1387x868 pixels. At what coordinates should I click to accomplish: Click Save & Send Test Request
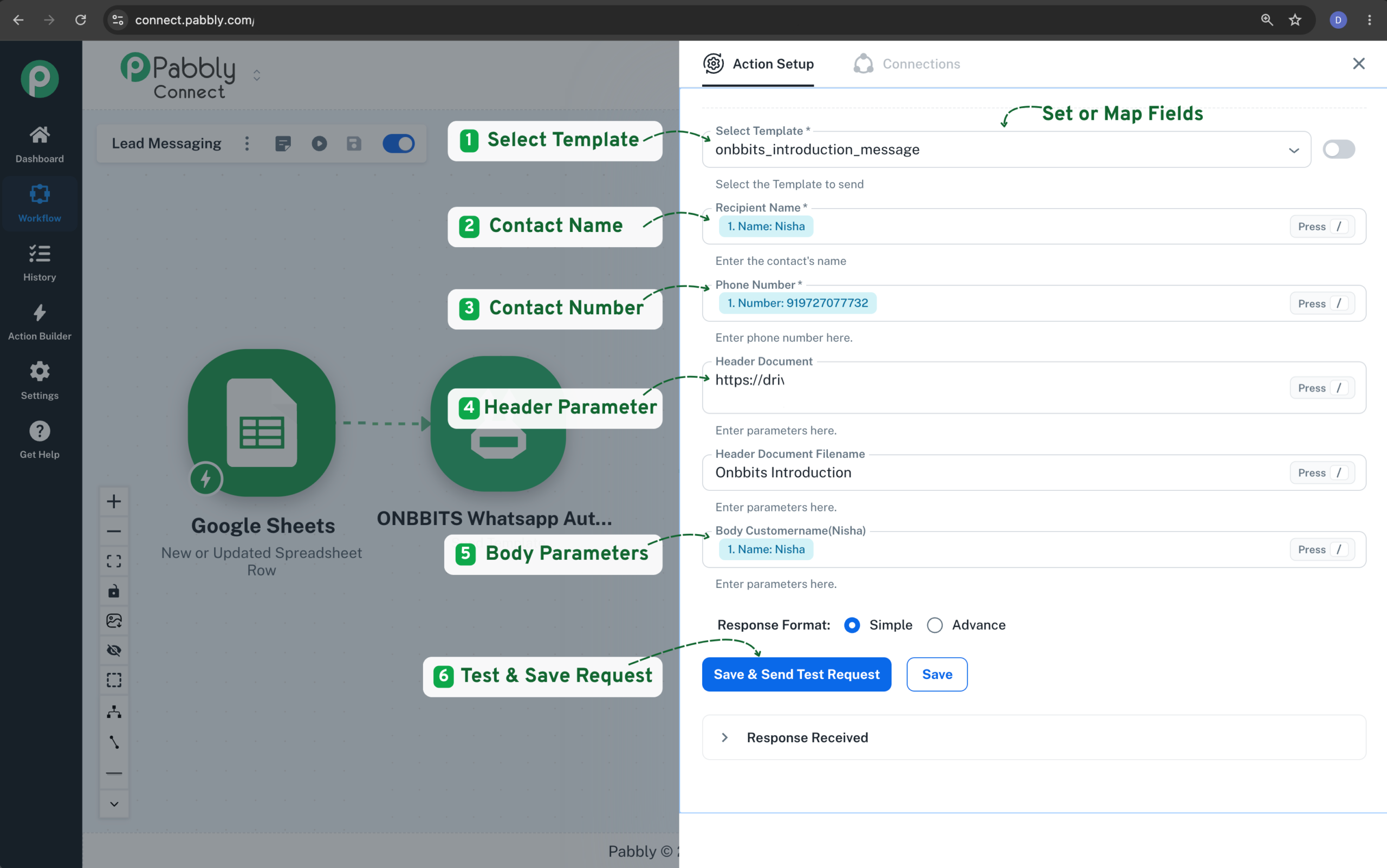pos(796,674)
